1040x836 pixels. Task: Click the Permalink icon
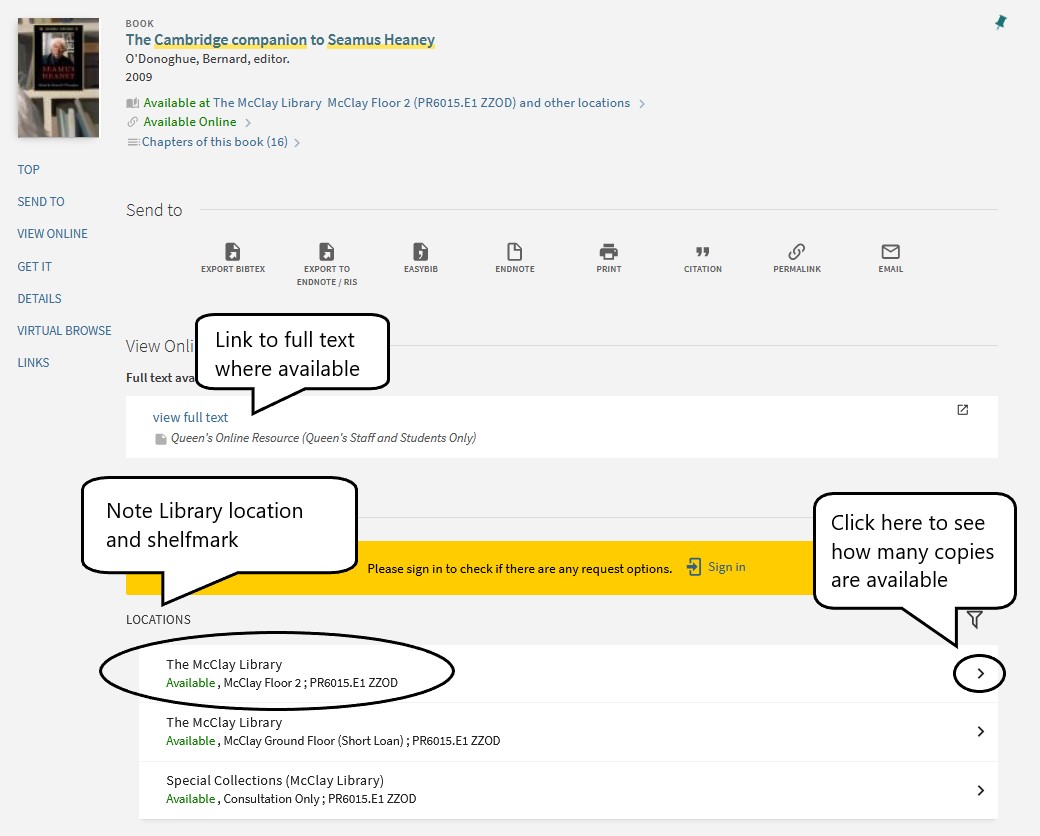click(796, 252)
